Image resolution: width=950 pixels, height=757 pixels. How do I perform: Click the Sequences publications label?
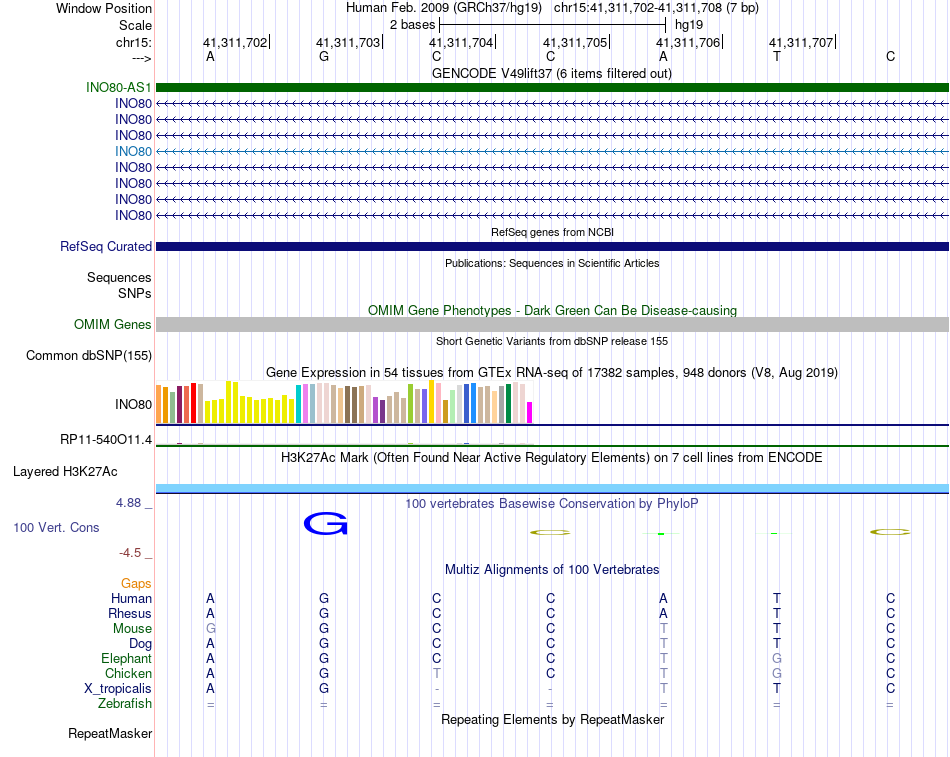(119, 278)
